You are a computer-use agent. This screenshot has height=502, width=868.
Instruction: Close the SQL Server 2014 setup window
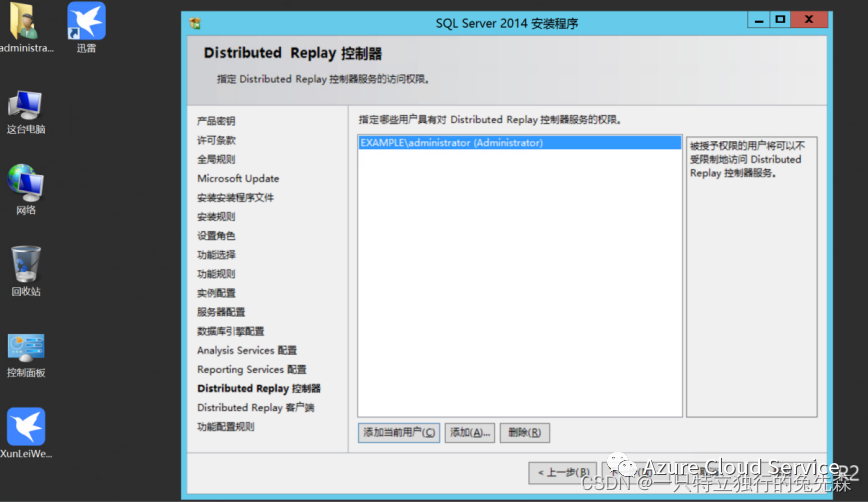809,20
